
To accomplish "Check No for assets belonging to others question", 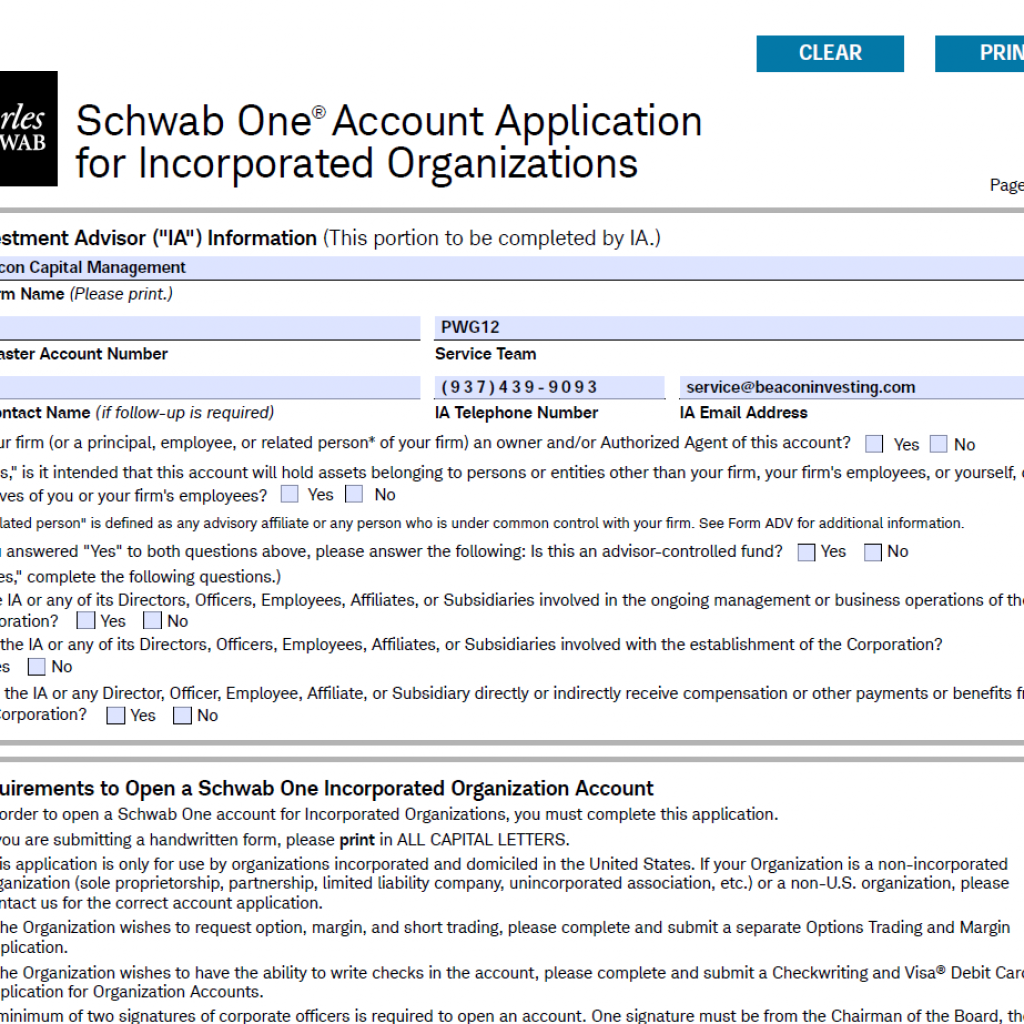I will pyautogui.click(x=354, y=494).
